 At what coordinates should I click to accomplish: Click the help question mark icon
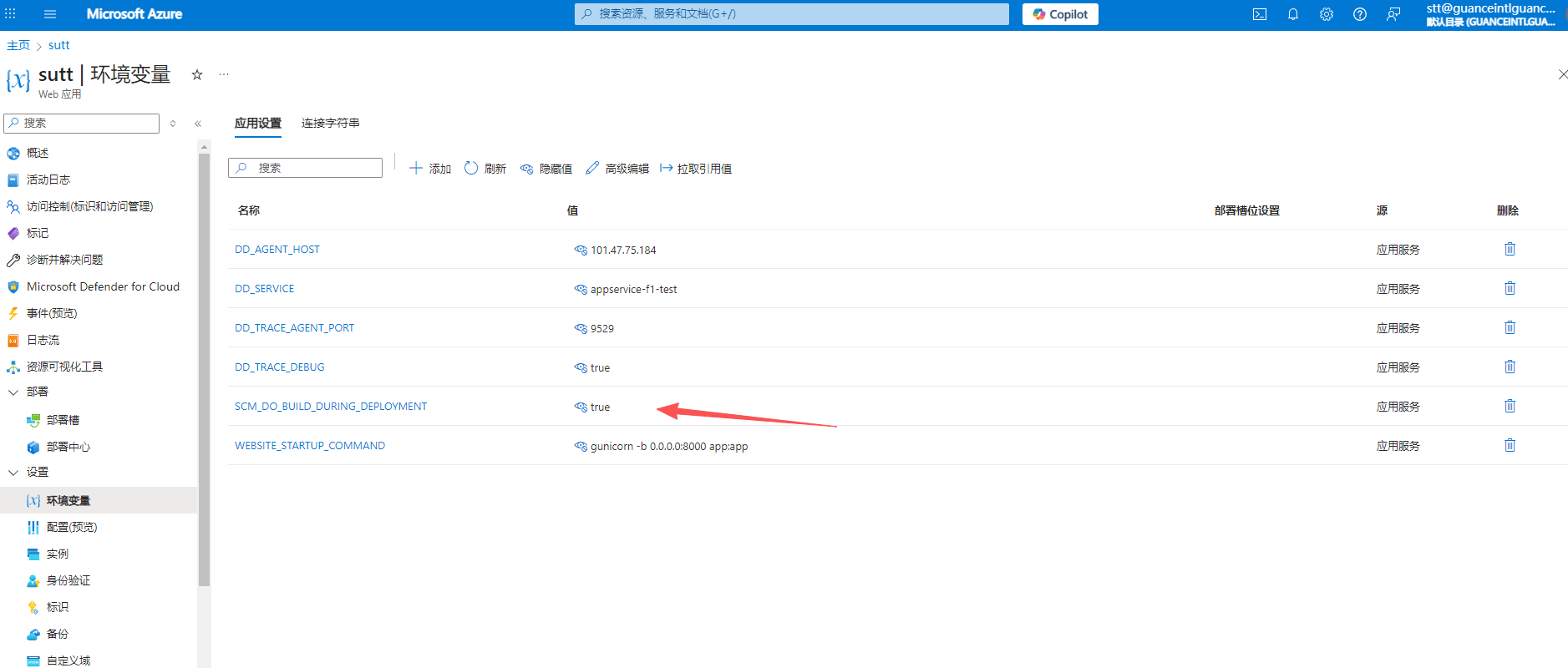coord(1360,14)
